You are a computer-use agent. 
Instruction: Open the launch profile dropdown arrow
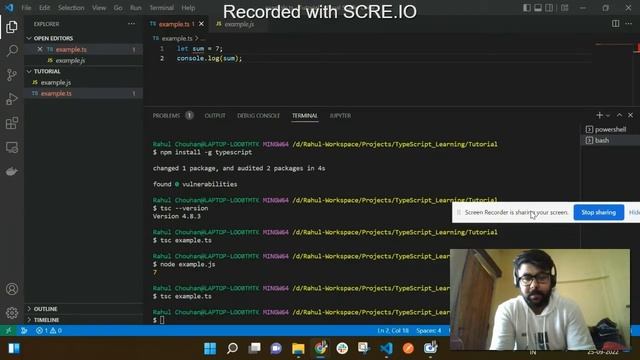[608, 116]
